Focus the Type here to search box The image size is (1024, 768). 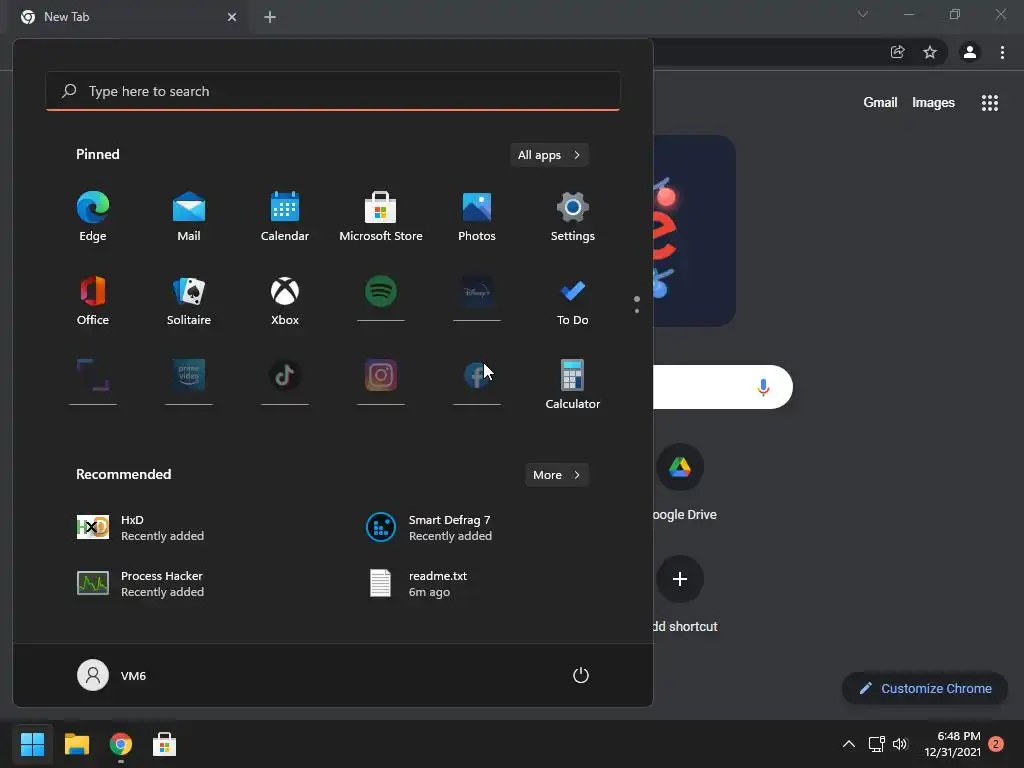[x=333, y=91]
